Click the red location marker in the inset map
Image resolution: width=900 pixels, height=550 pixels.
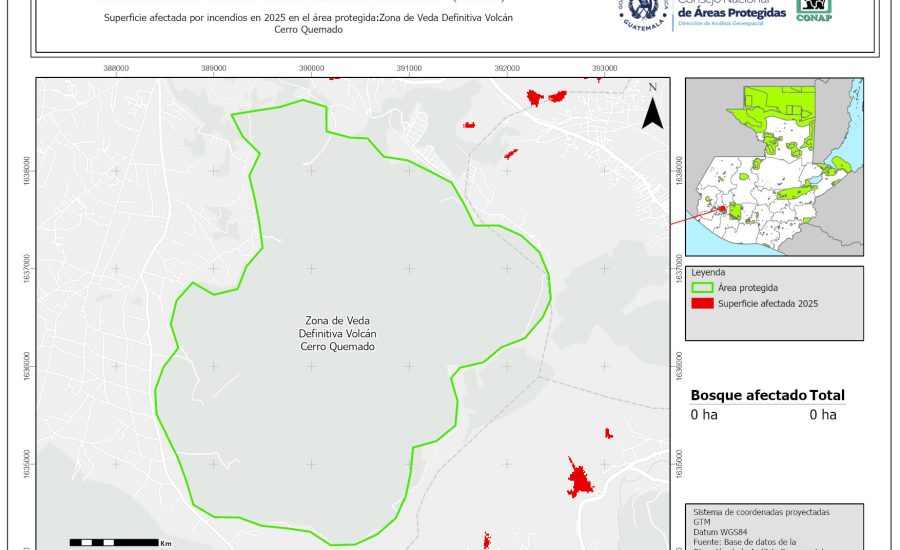722,209
